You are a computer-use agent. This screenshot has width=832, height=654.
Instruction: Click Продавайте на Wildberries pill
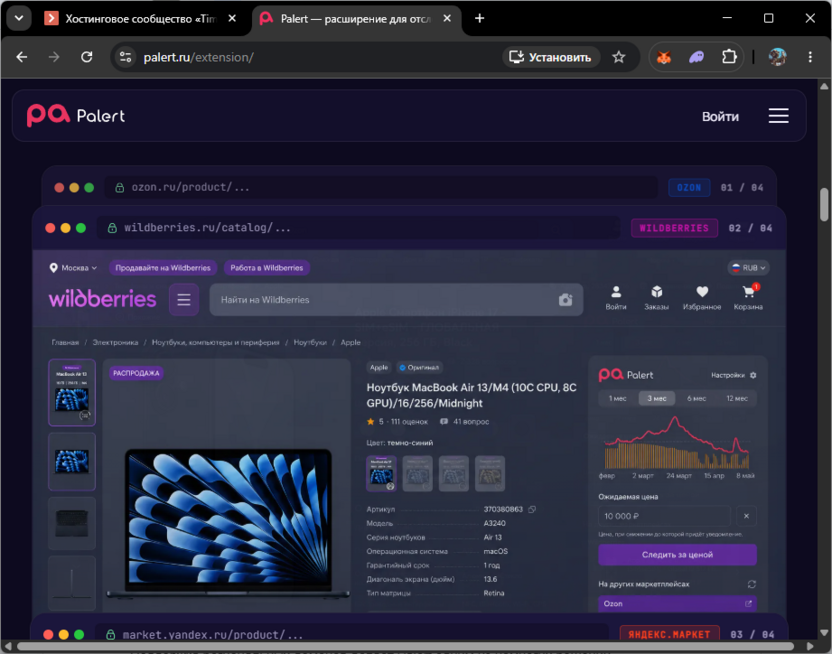[x=163, y=268]
